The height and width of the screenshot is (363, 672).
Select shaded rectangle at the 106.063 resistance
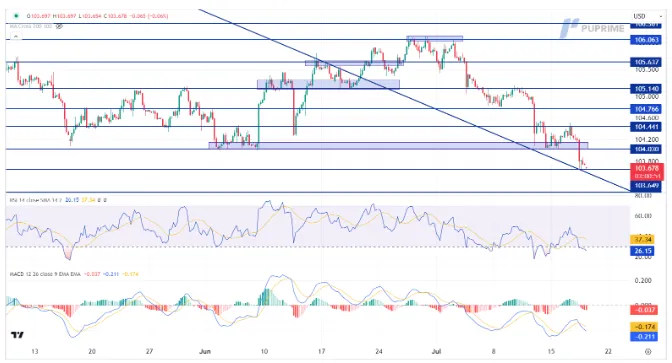click(435, 39)
